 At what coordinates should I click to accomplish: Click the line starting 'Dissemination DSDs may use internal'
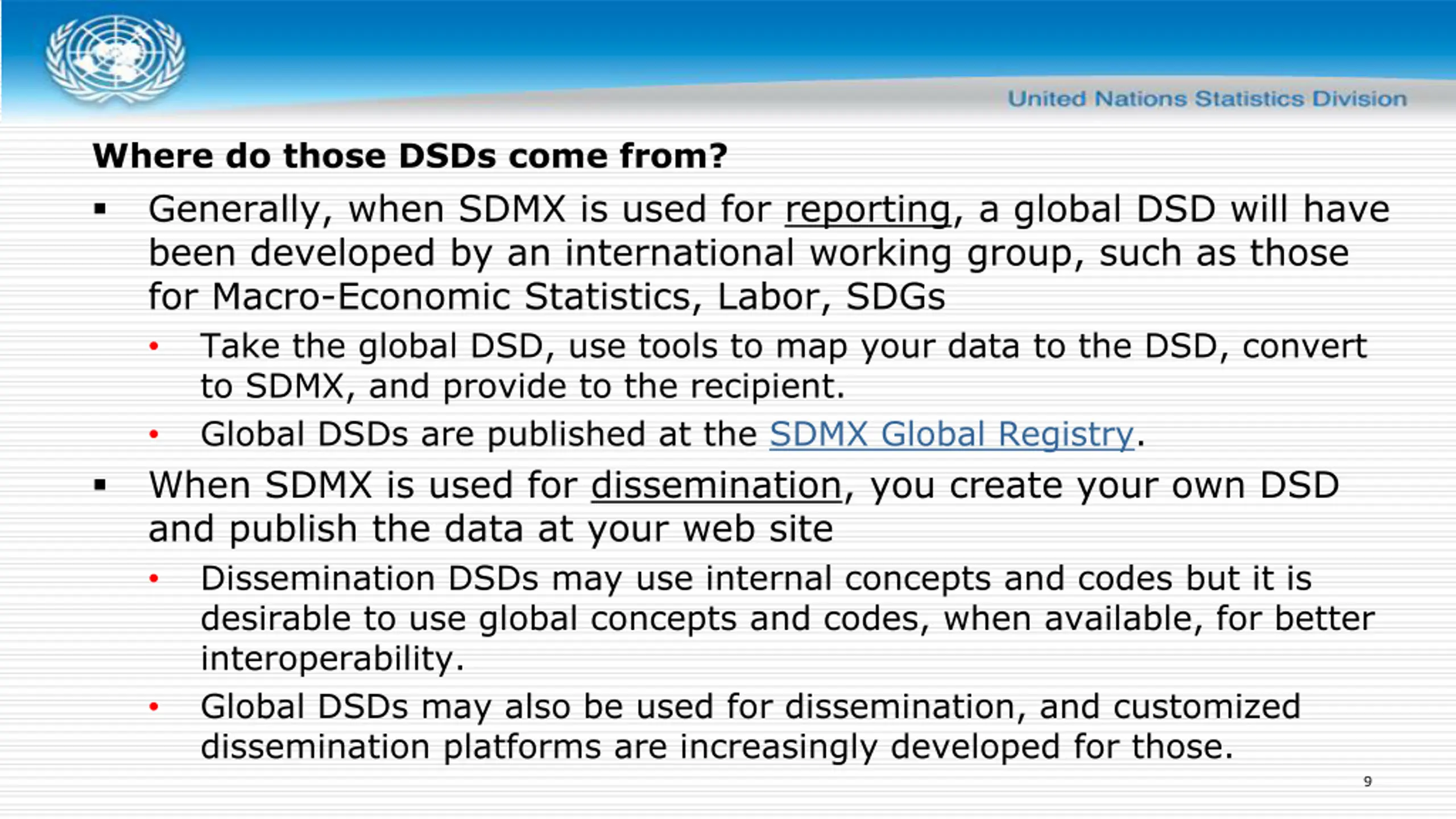756,579
